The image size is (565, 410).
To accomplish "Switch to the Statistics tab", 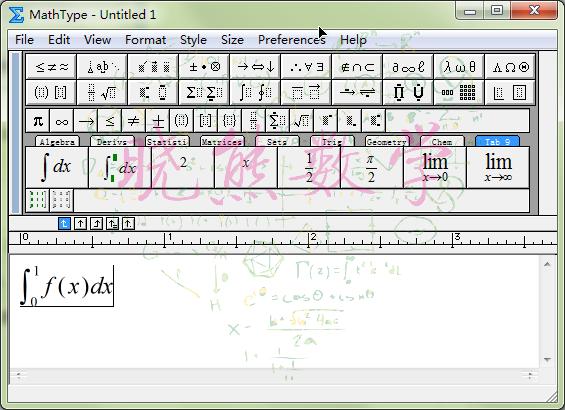I will [167, 142].
